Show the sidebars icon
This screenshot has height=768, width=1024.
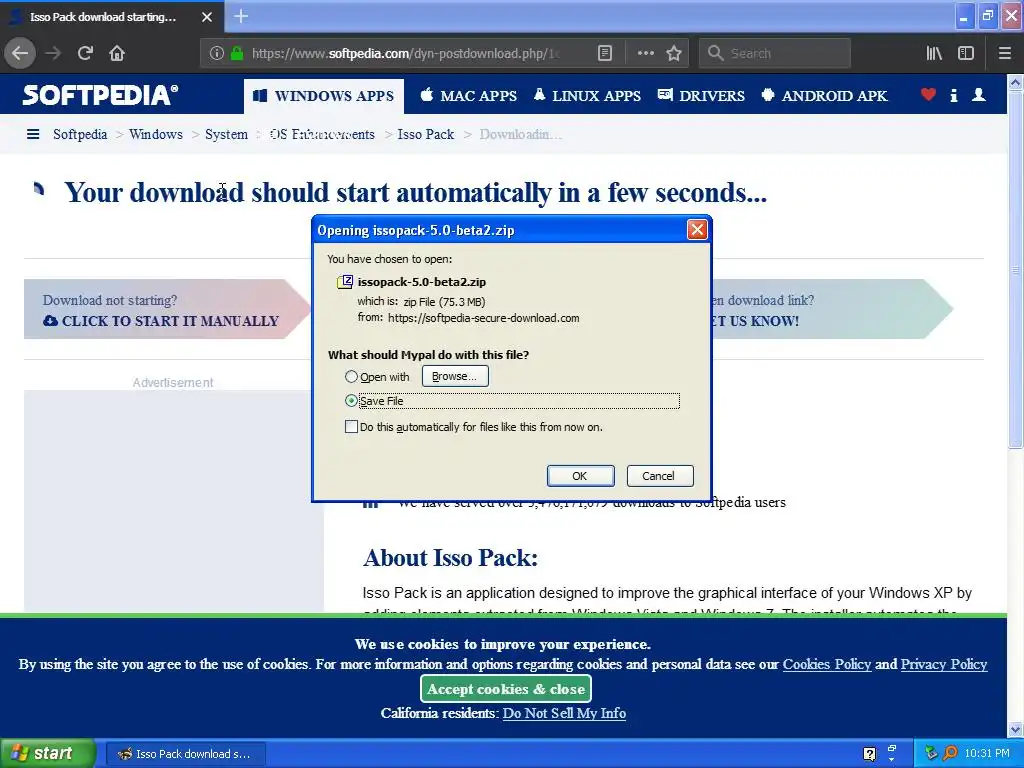click(x=966, y=54)
